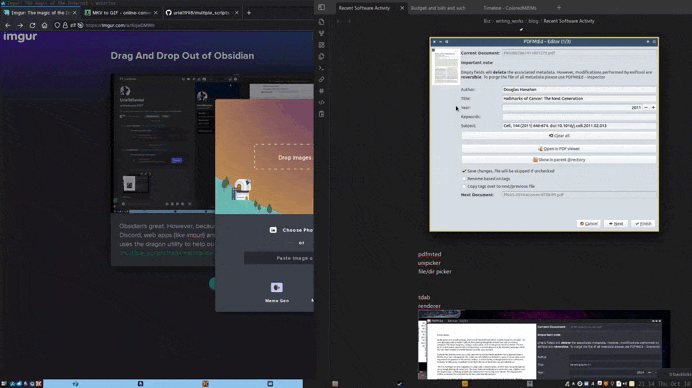
Task: Open graph view from Obsidian ribbon
Action: [321, 34]
